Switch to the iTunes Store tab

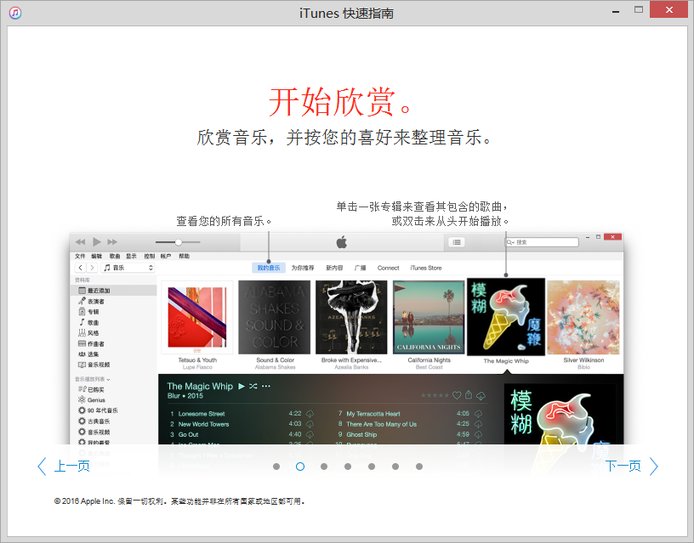pos(426,268)
